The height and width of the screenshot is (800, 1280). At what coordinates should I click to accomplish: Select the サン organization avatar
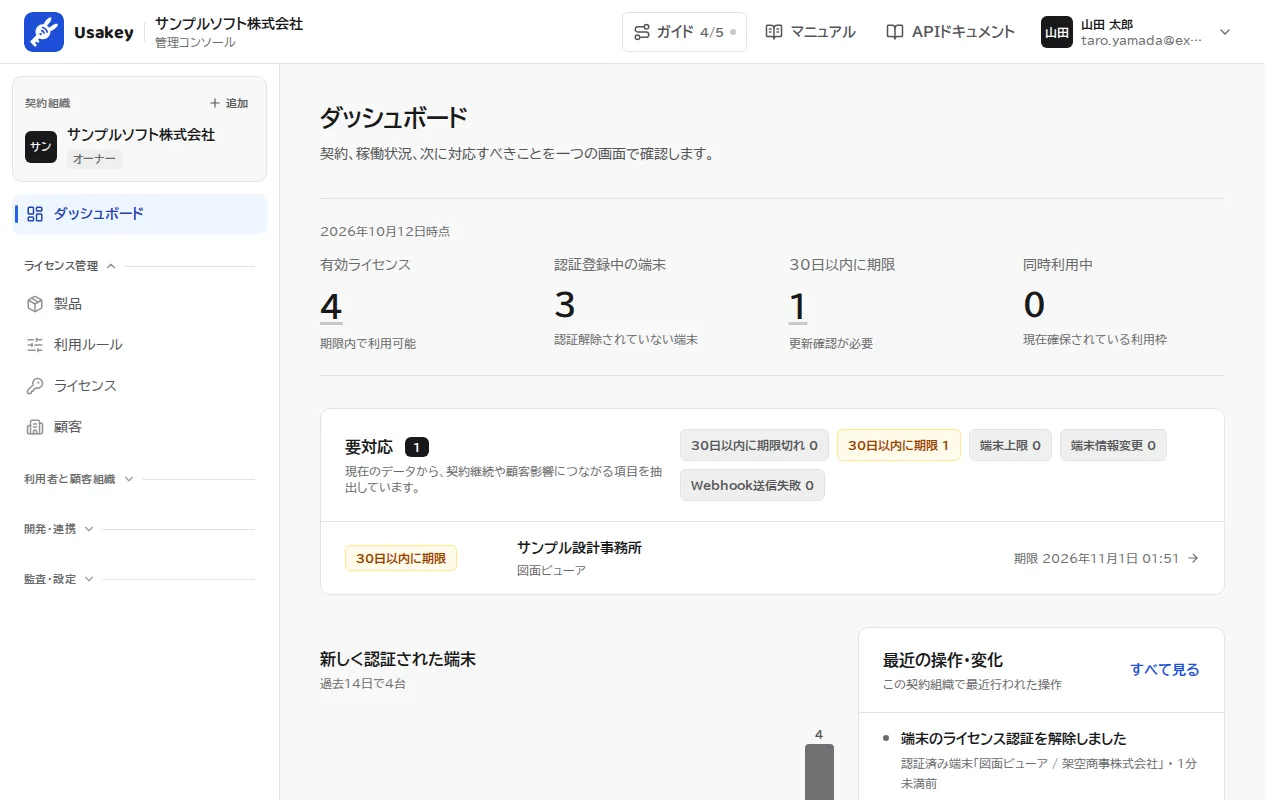[x=41, y=146]
